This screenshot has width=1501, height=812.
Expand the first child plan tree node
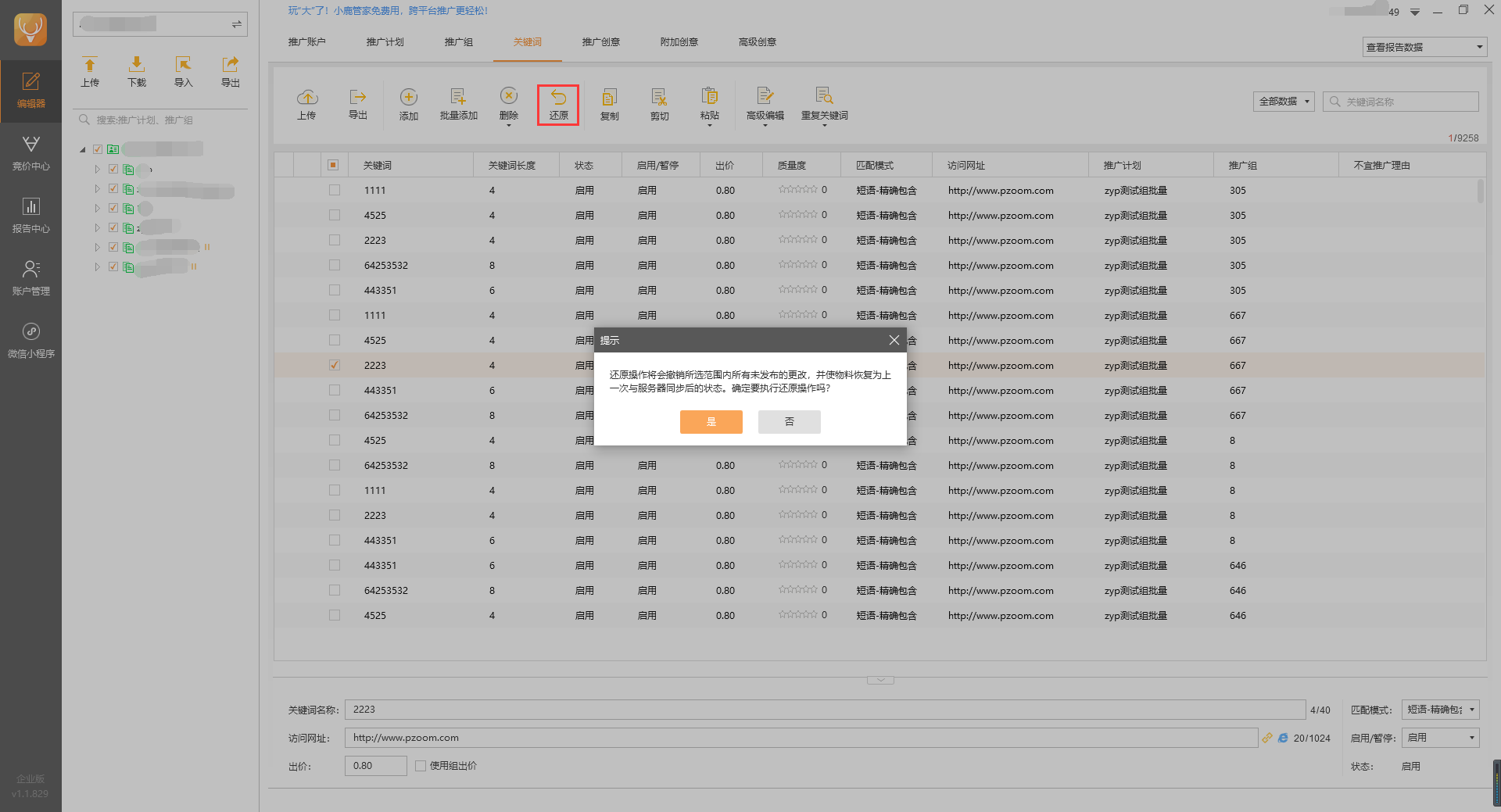point(98,169)
